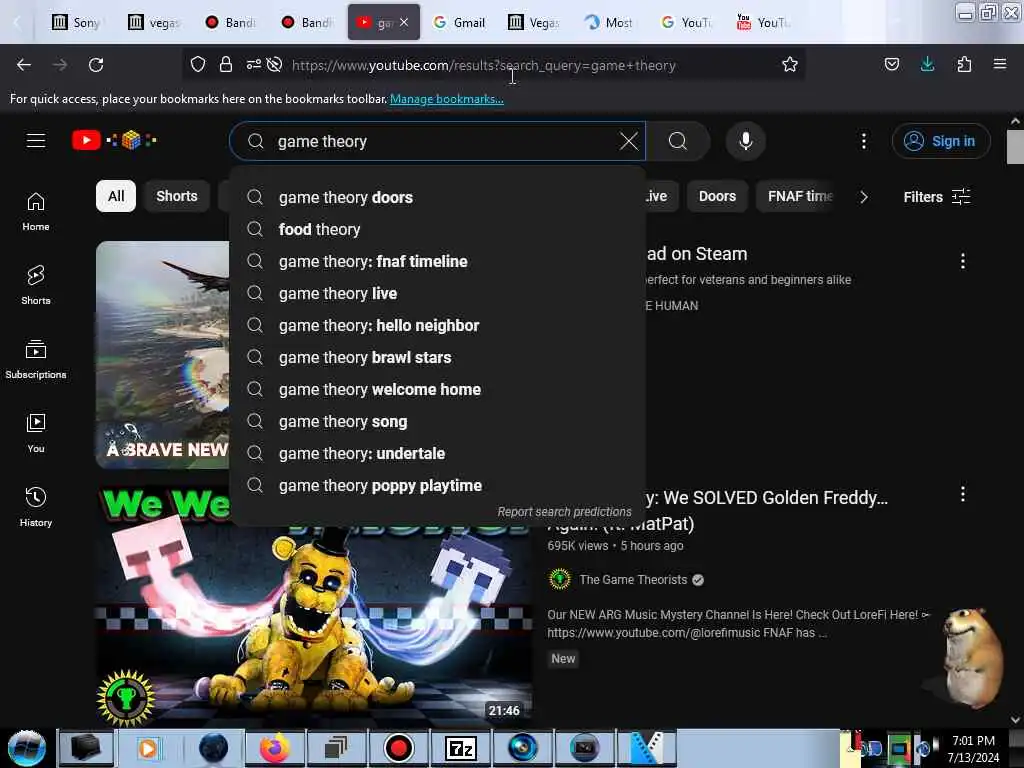Image resolution: width=1024 pixels, height=768 pixels.
Task: Open the extensions puzzle icon
Action: [964, 64]
